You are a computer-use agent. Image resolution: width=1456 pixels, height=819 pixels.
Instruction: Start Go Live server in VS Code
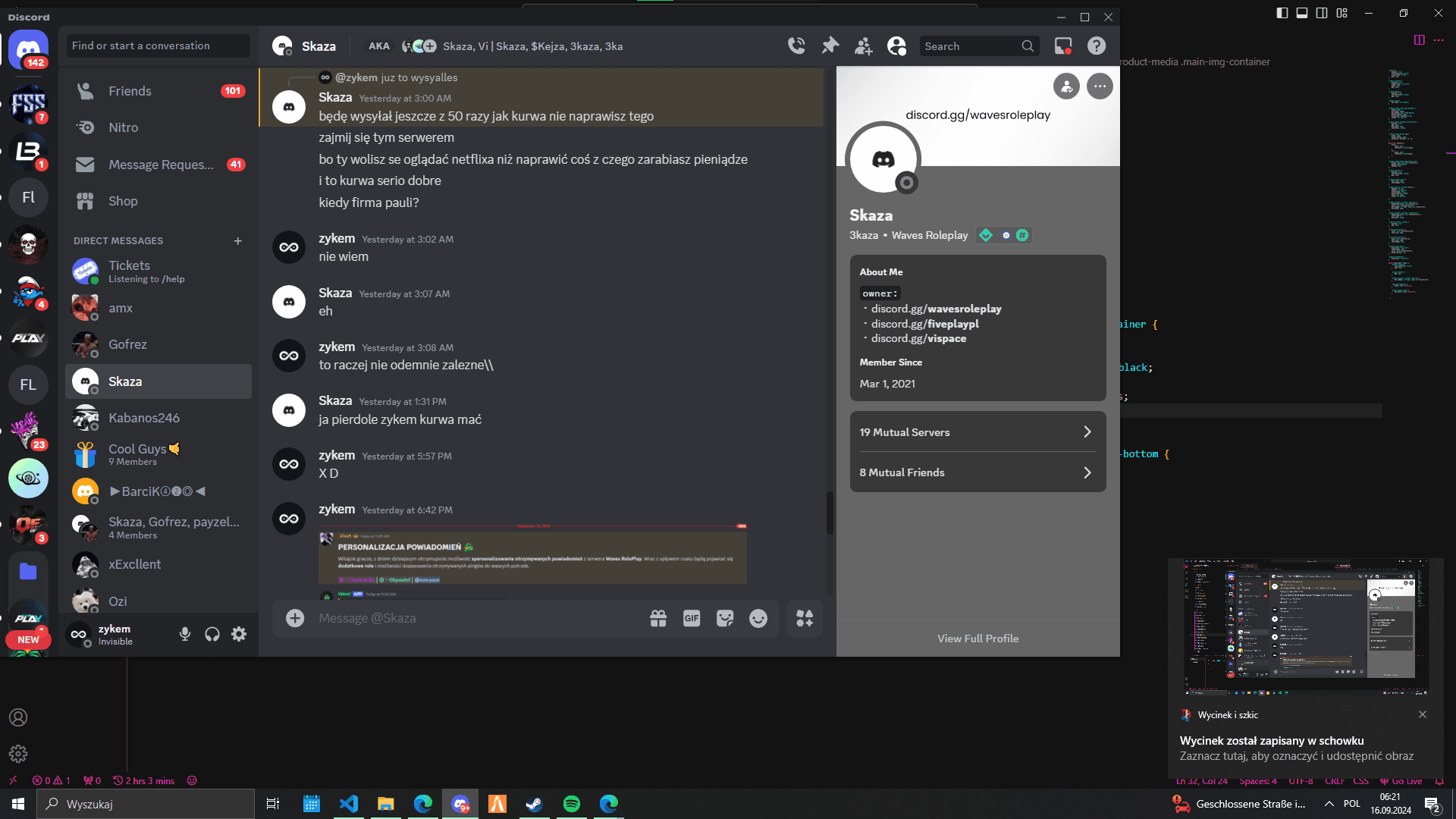click(x=1401, y=781)
